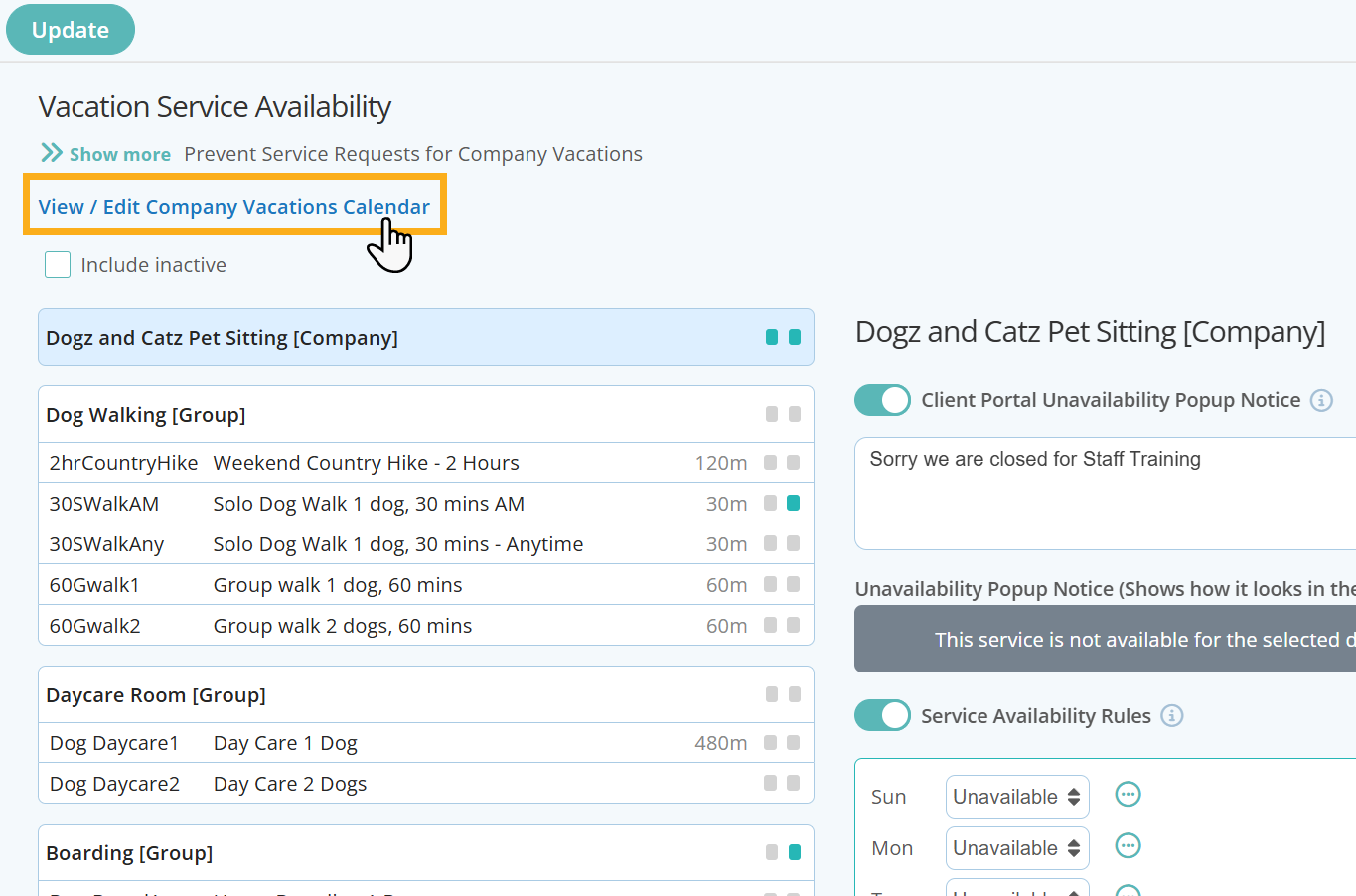Enable the Include inactive checkbox
The width and height of the screenshot is (1356, 896).
click(x=57, y=264)
